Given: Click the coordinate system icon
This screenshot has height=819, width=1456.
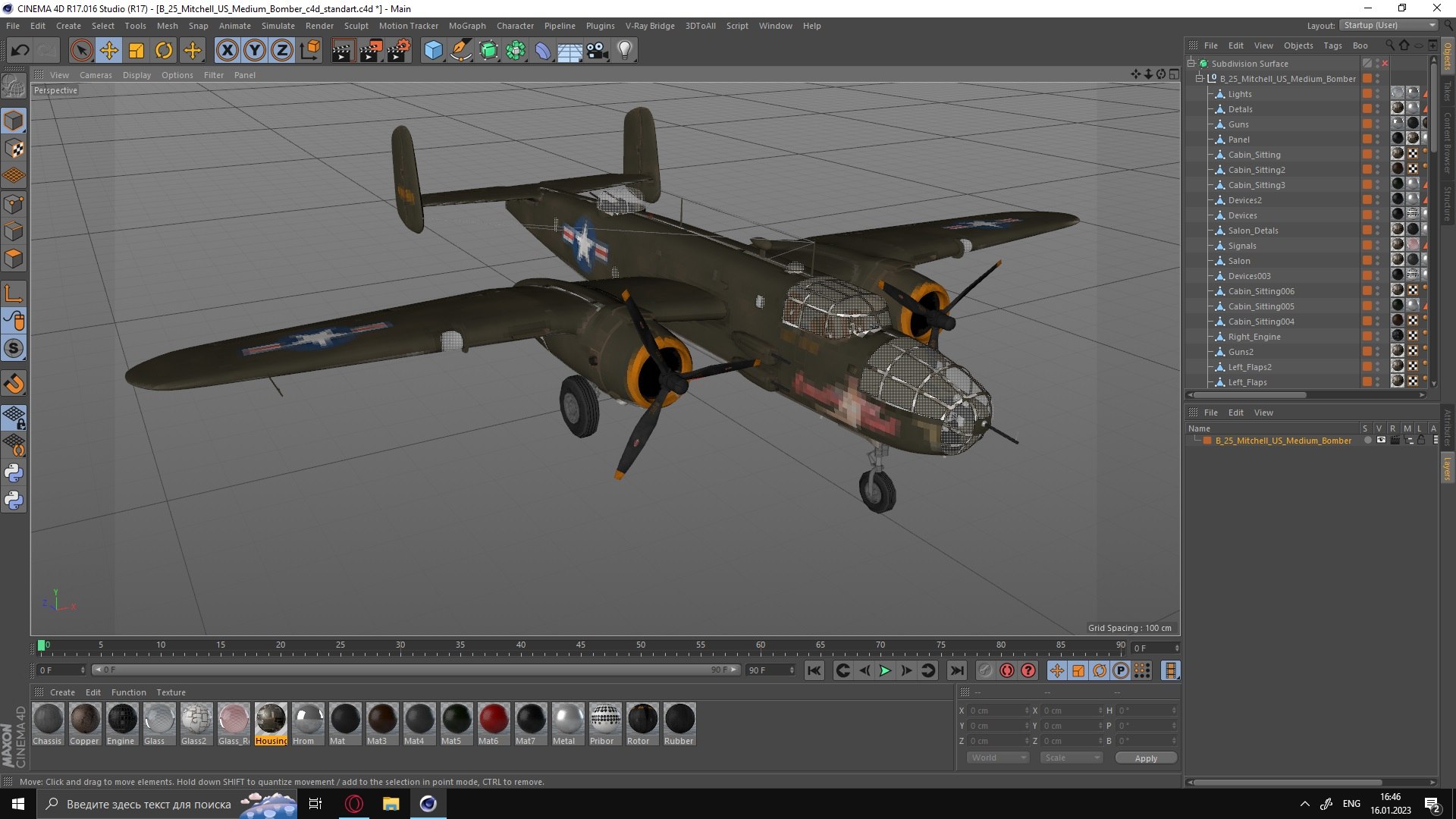Looking at the screenshot, I should pyautogui.click(x=309, y=51).
